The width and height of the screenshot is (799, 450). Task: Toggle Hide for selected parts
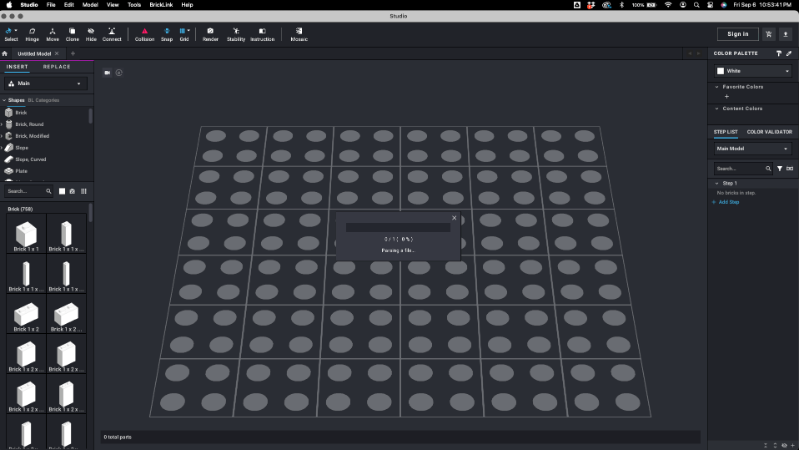coord(91,33)
